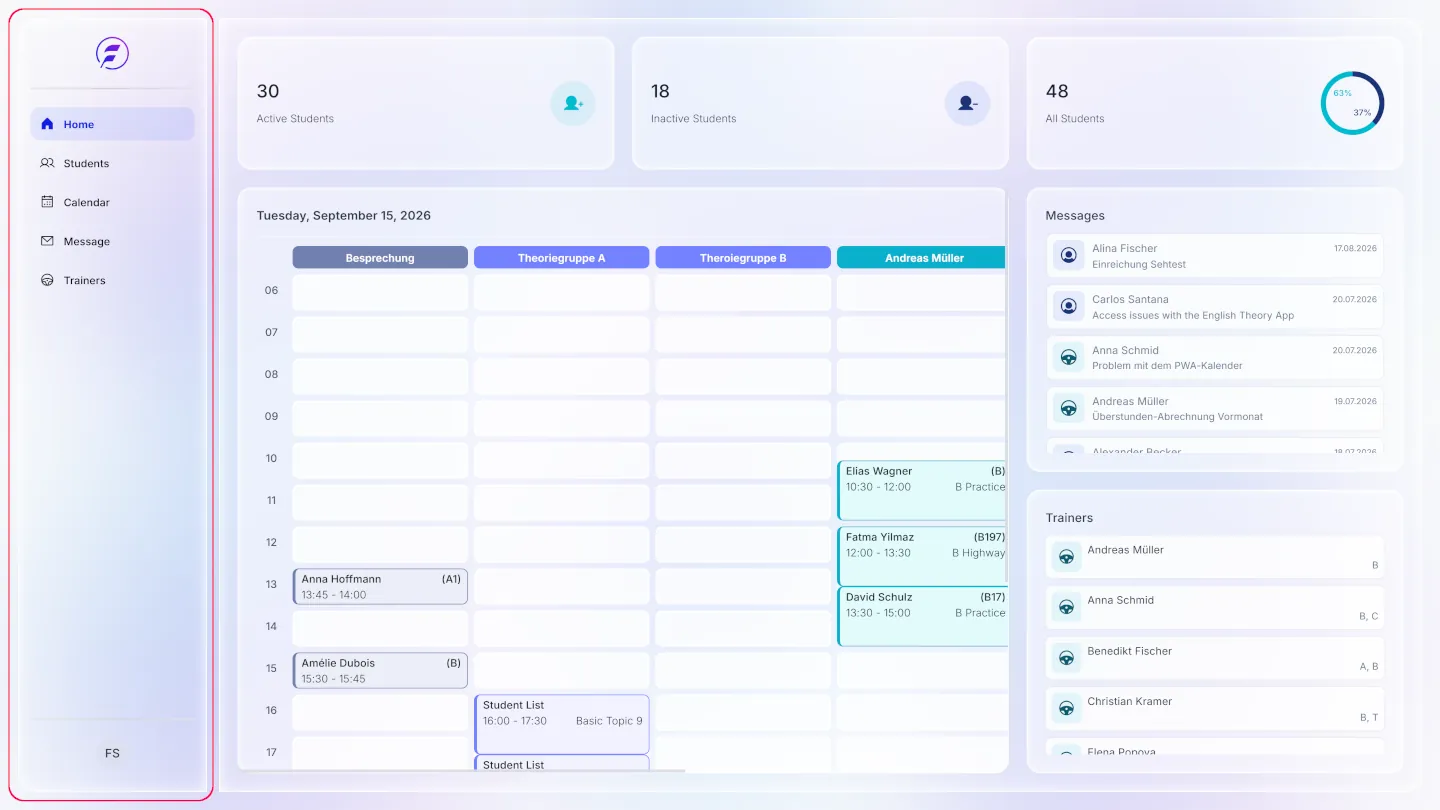
Task: Navigate to Trainers in the sidebar
Action: tap(112, 280)
